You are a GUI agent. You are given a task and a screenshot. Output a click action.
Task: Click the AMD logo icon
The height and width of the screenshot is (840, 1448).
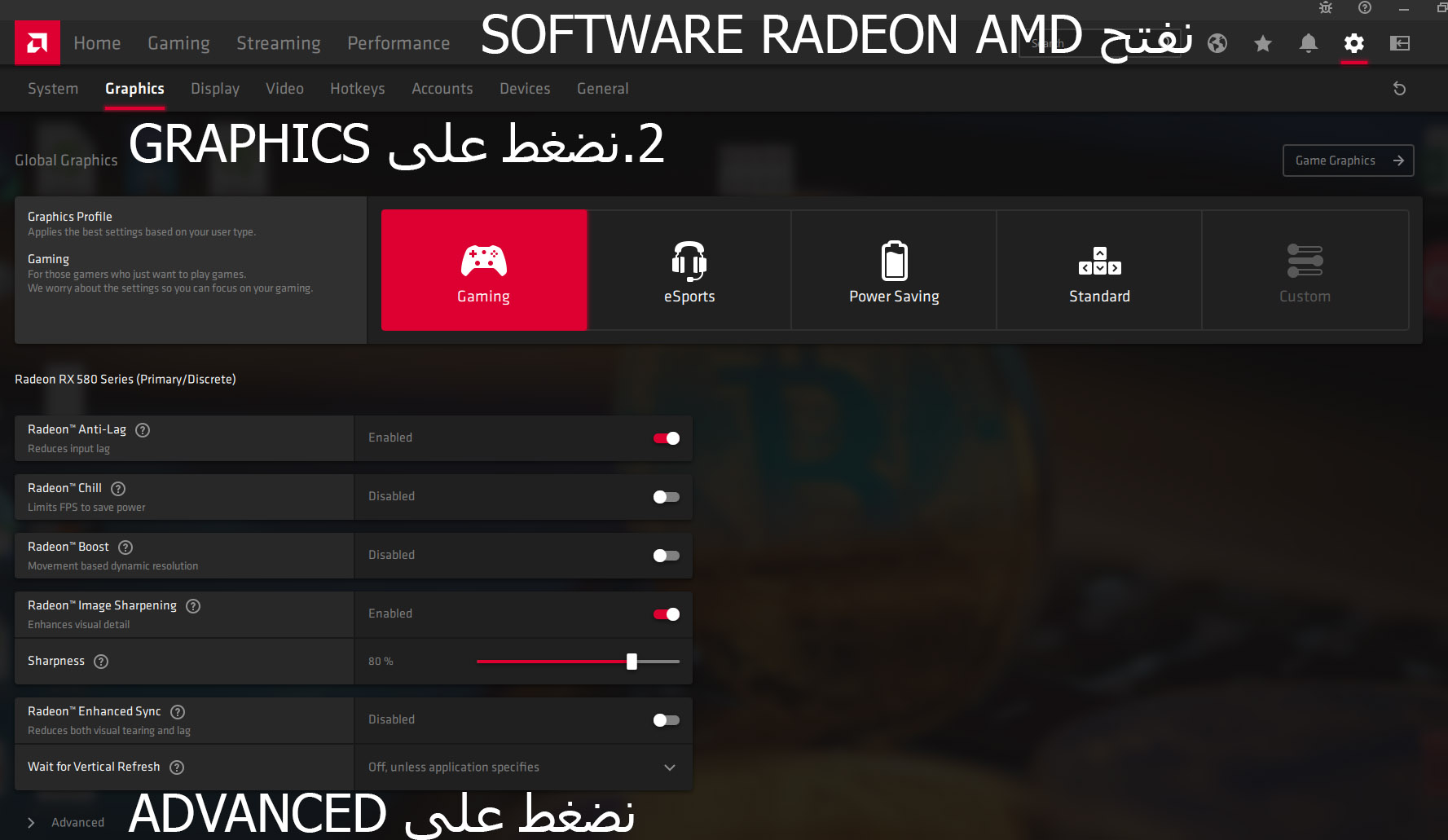[x=37, y=42]
